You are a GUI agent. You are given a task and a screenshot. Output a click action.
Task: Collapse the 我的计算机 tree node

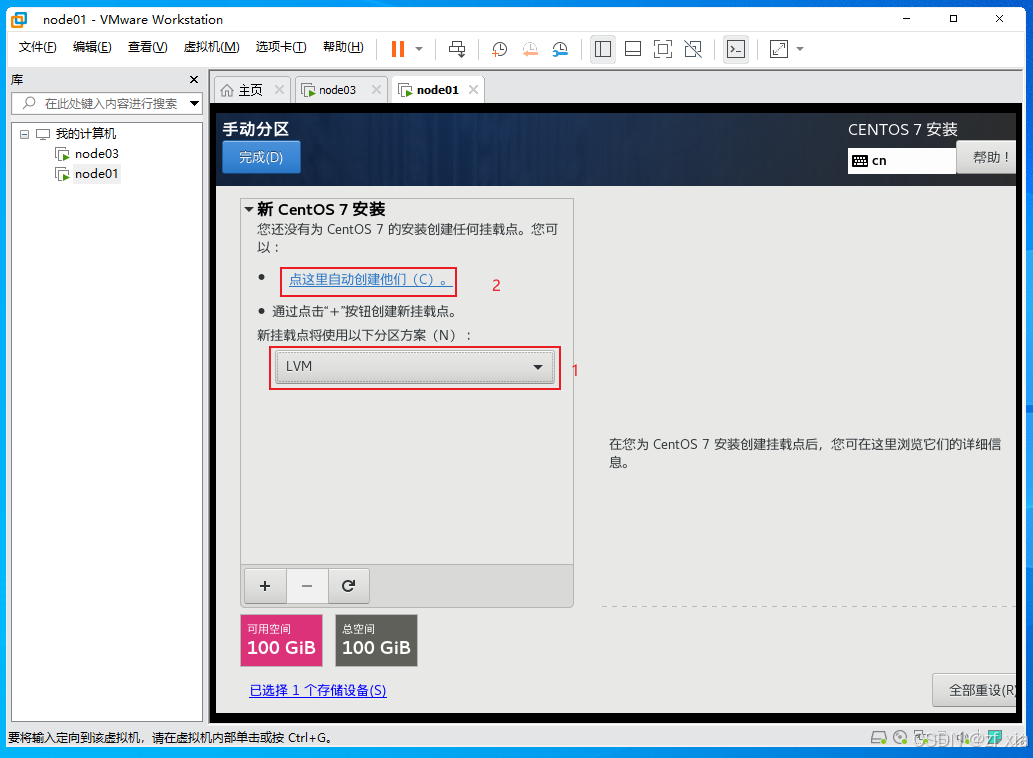(24, 134)
